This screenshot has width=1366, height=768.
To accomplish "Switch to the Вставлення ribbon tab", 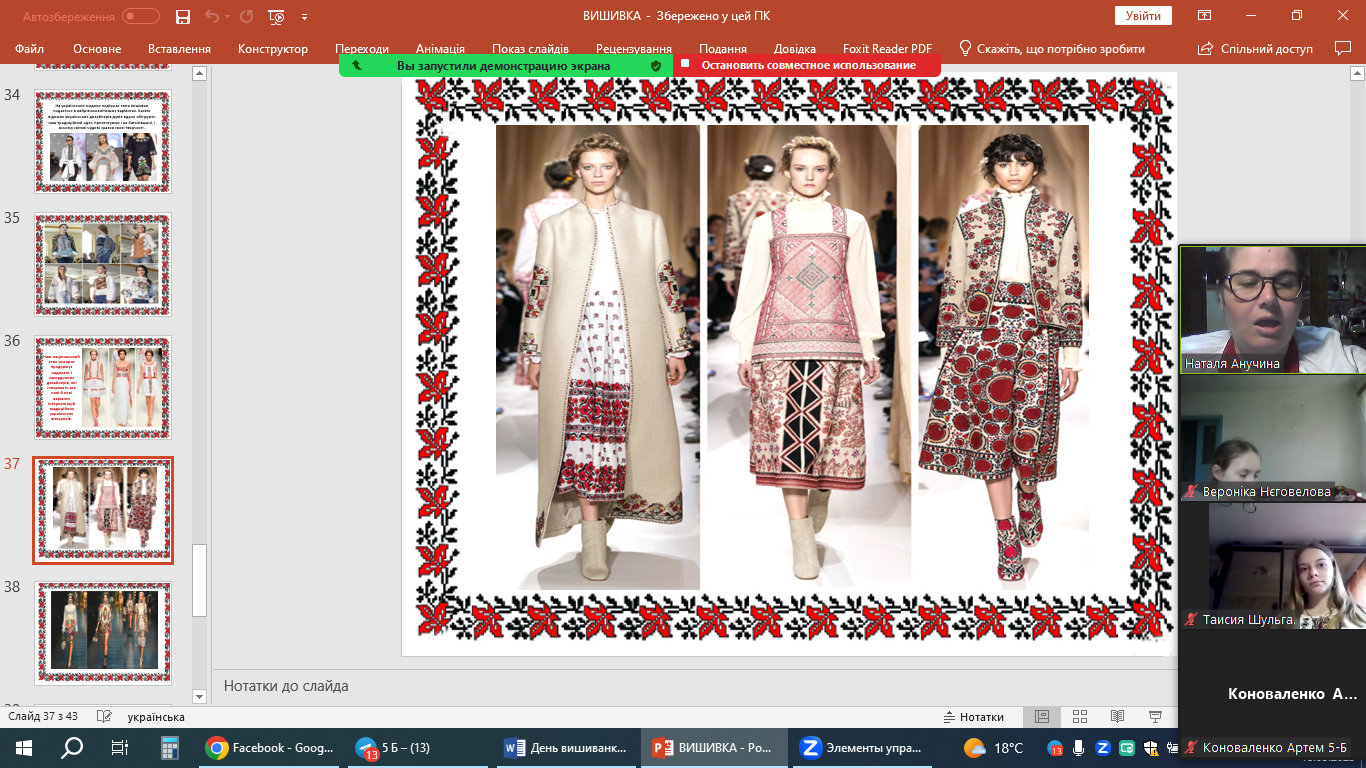I will click(x=179, y=49).
